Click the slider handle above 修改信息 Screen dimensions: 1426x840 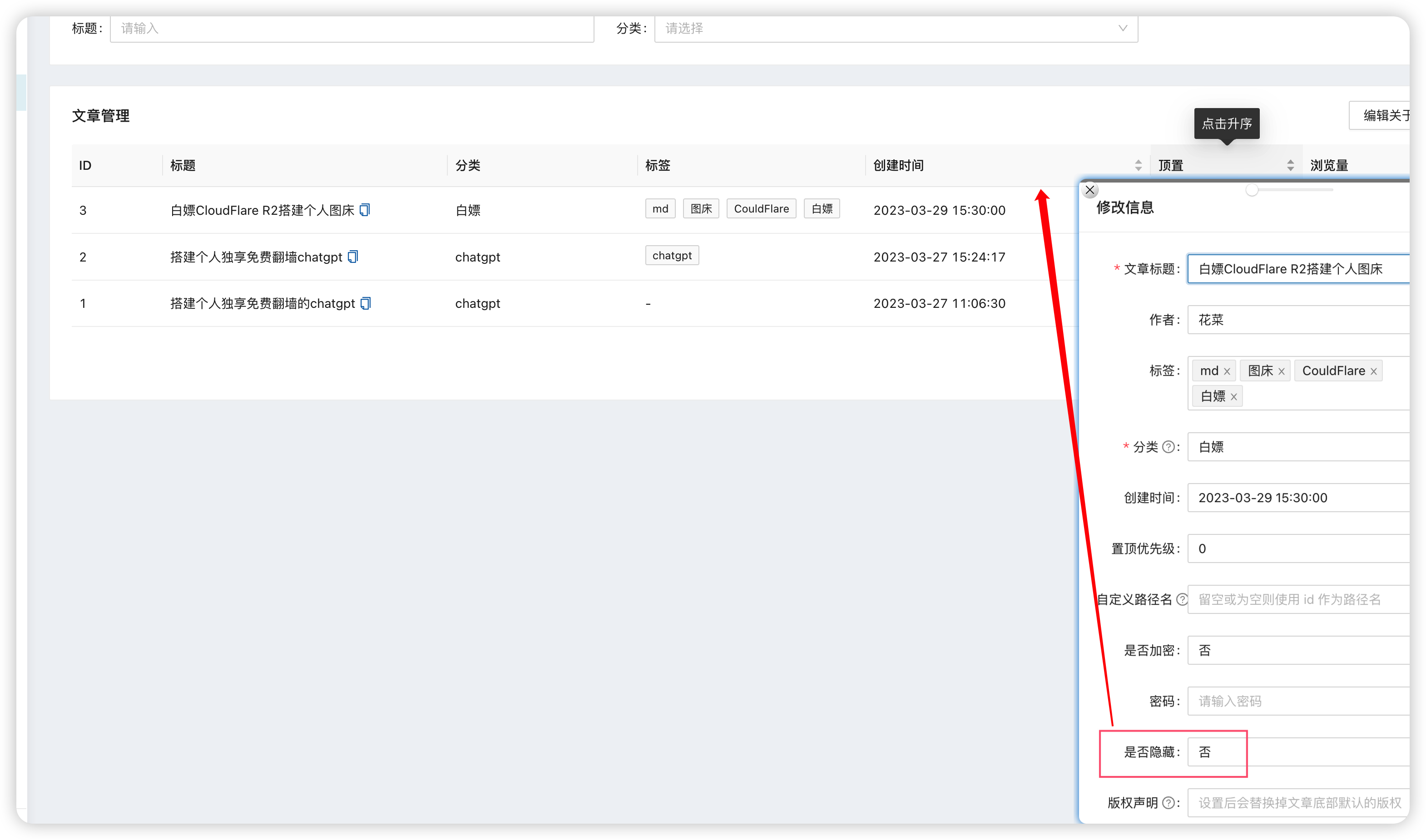point(1252,190)
